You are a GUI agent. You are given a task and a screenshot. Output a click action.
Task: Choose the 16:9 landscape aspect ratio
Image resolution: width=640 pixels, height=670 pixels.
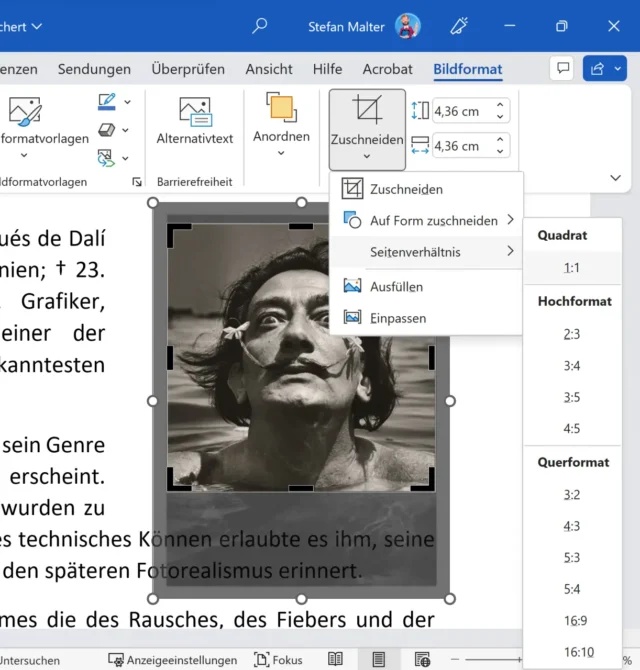point(575,621)
